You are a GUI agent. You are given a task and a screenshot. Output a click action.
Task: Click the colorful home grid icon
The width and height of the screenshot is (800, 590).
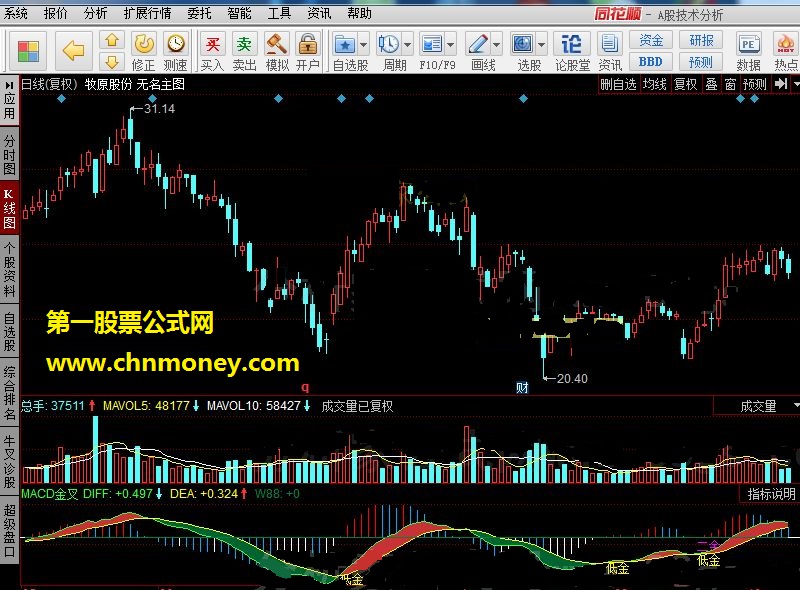click(x=28, y=51)
